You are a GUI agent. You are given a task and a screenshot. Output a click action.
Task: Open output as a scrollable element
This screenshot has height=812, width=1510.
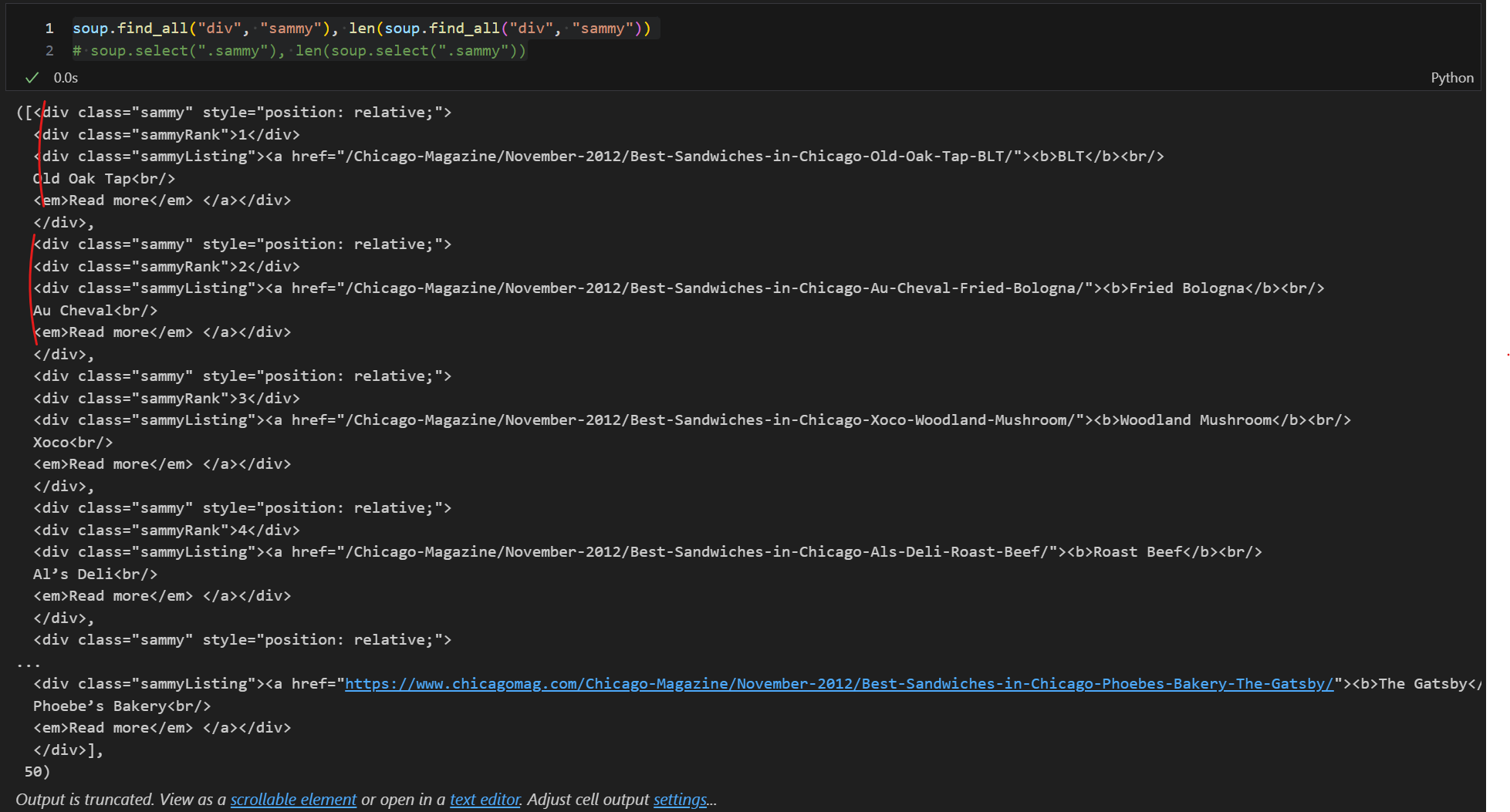pos(293,800)
